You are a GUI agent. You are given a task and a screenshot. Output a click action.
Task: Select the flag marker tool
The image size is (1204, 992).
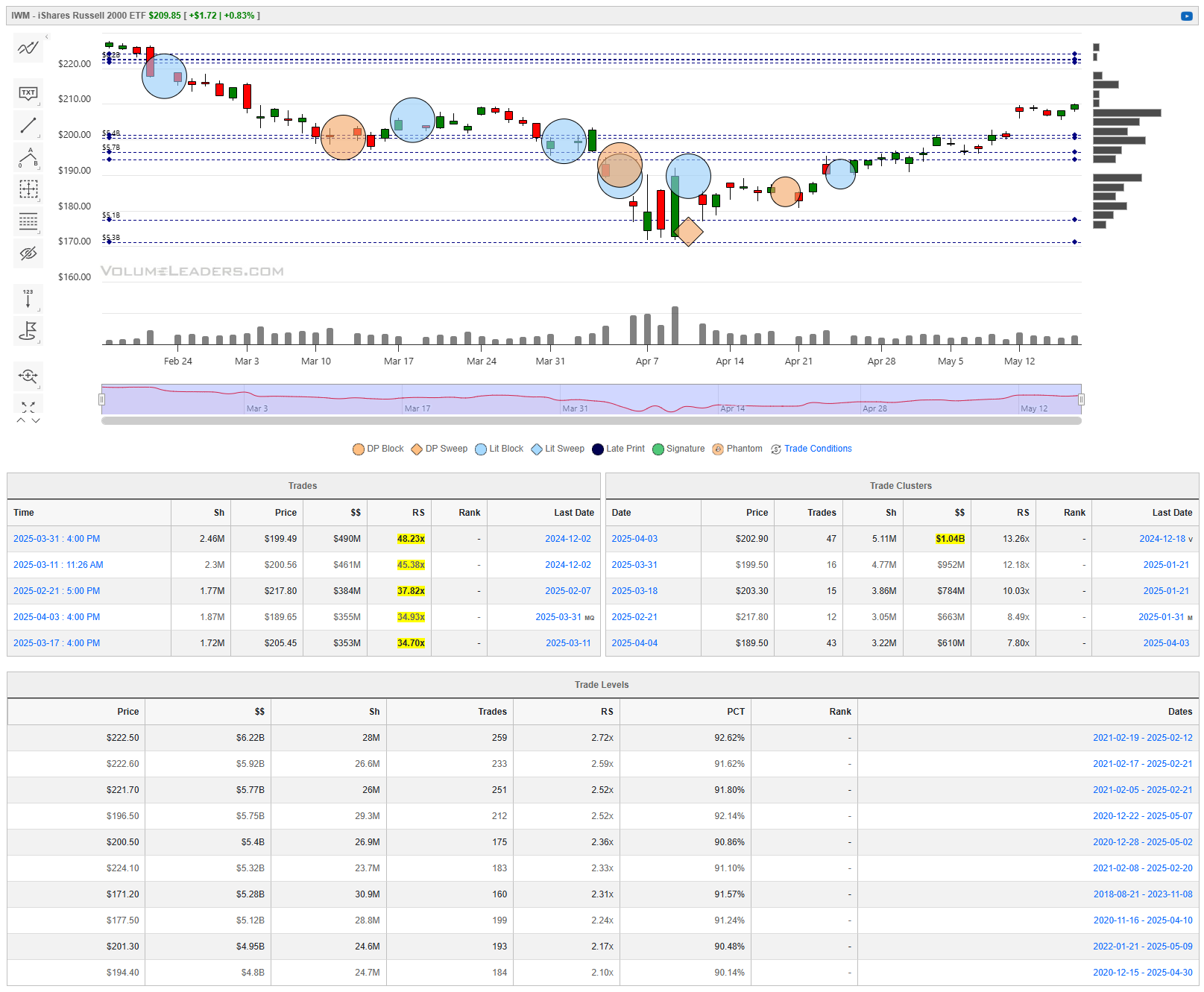tap(28, 330)
